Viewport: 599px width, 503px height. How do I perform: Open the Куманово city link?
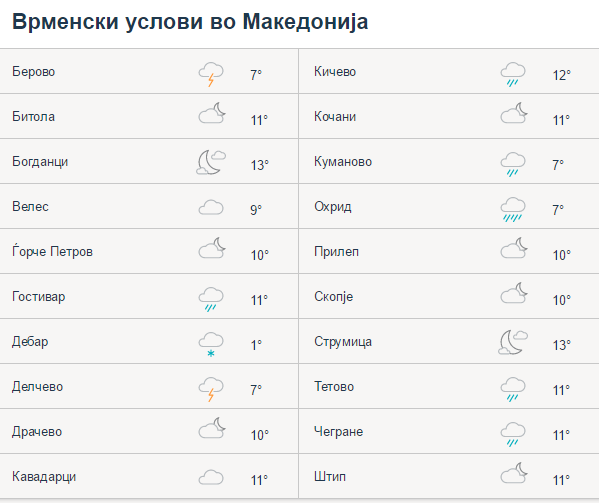pyautogui.click(x=343, y=162)
